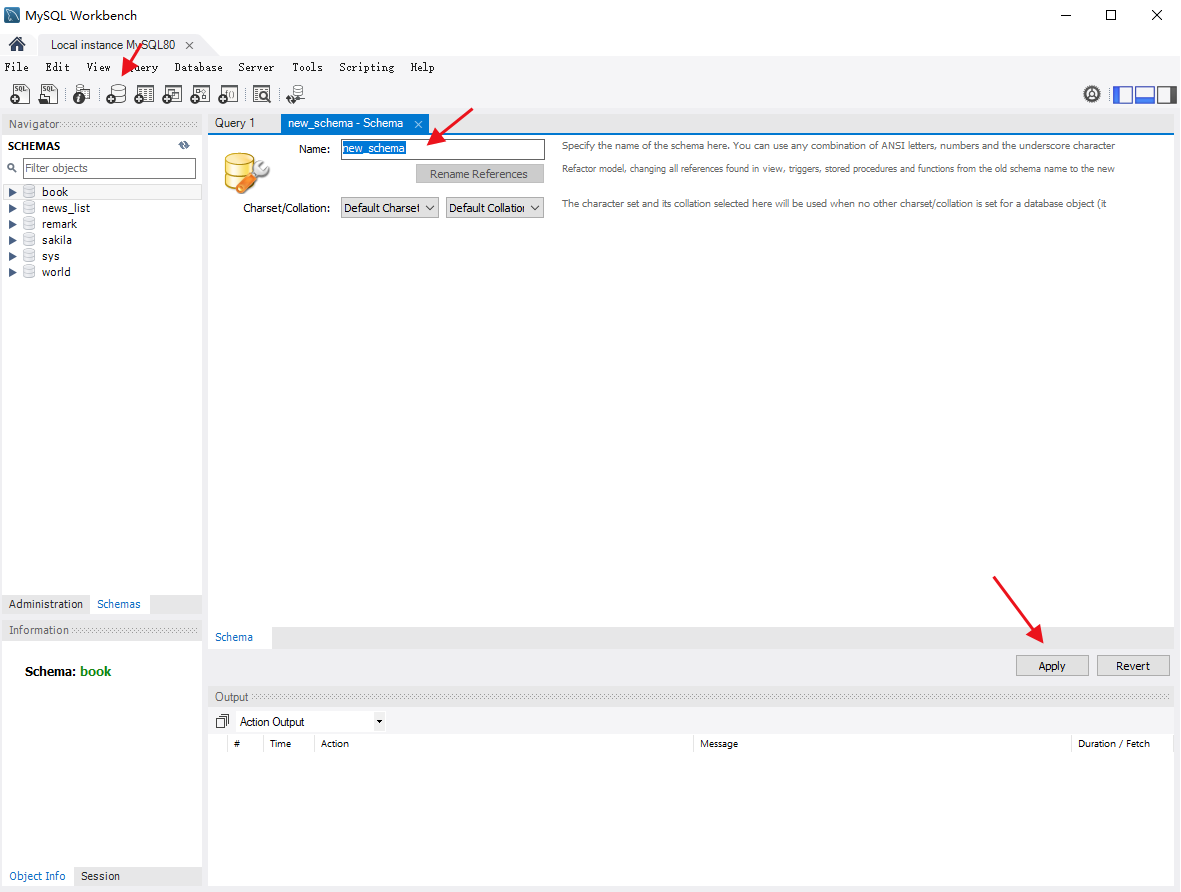Screen dimensions: 1181x892
Task: Open an SQL script file toolbar icon
Action: tap(48, 94)
